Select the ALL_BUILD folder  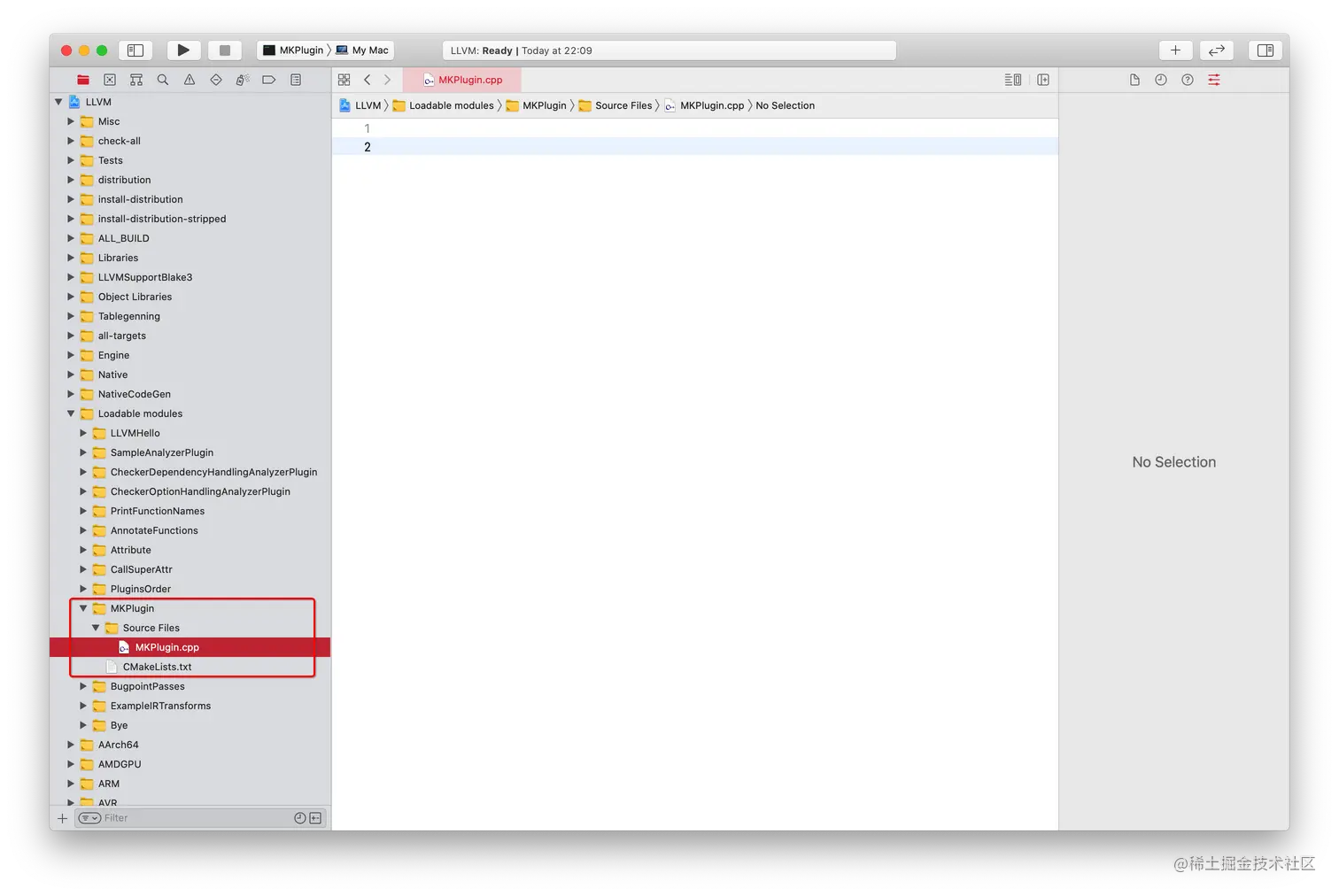point(190,238)
